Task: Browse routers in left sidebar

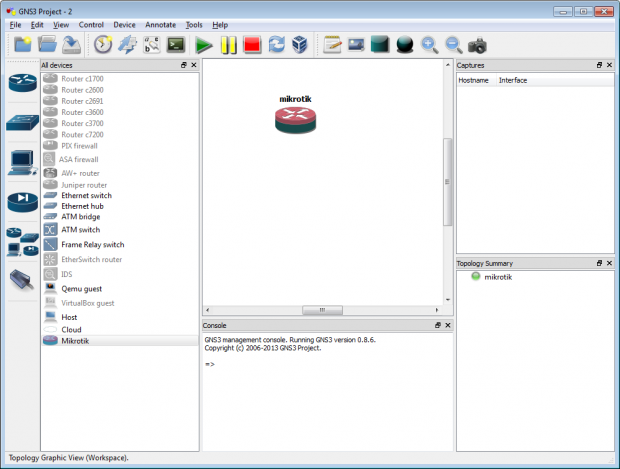Action: click(x=23, y=83)
